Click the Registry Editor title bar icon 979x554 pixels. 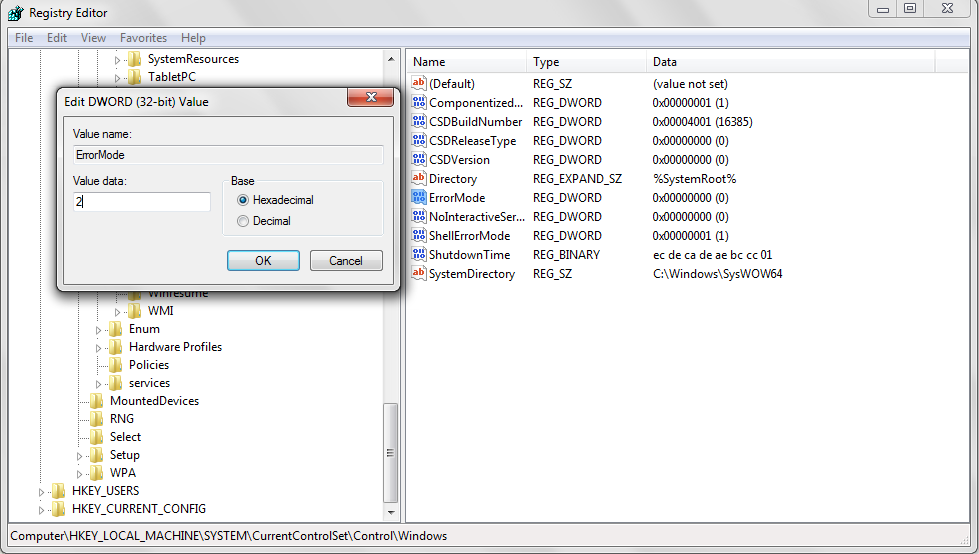click(16, 12)
